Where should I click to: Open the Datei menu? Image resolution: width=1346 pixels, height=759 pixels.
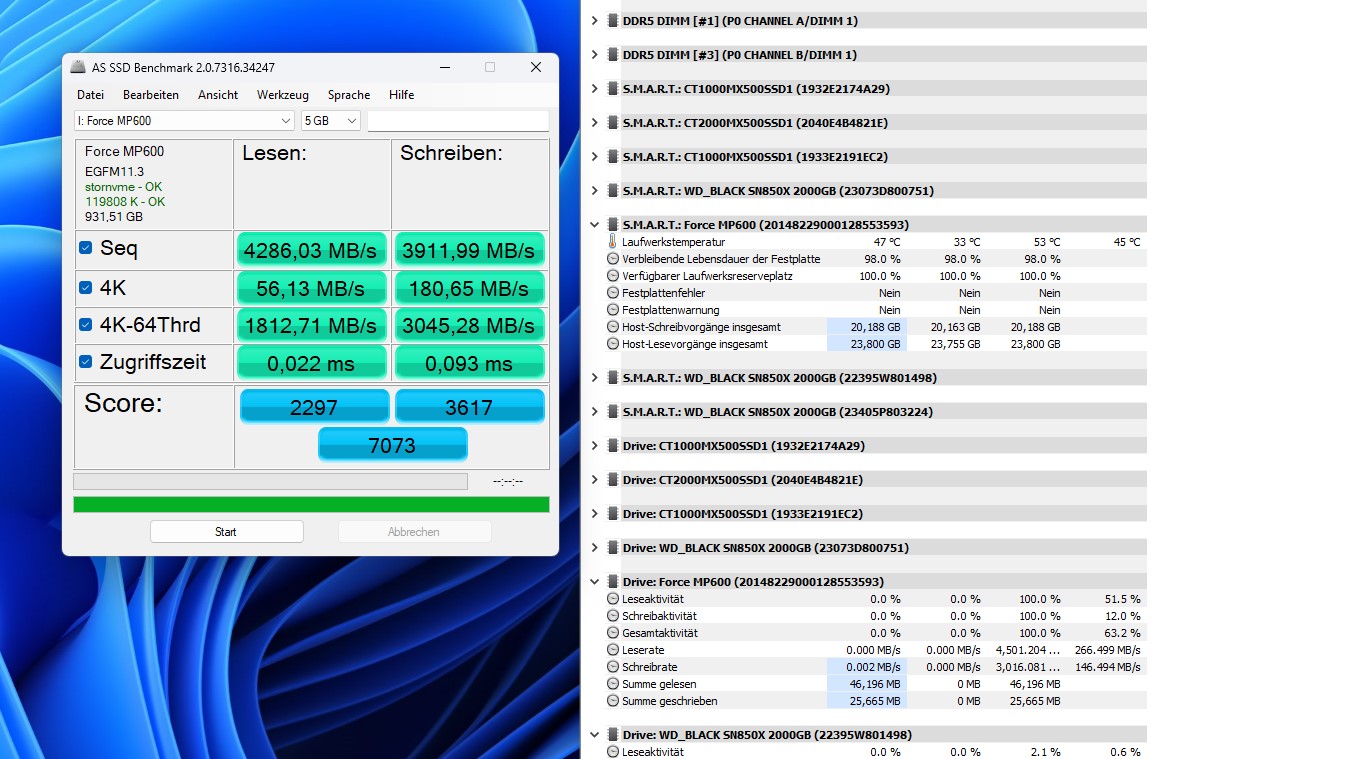coord(90,95)
